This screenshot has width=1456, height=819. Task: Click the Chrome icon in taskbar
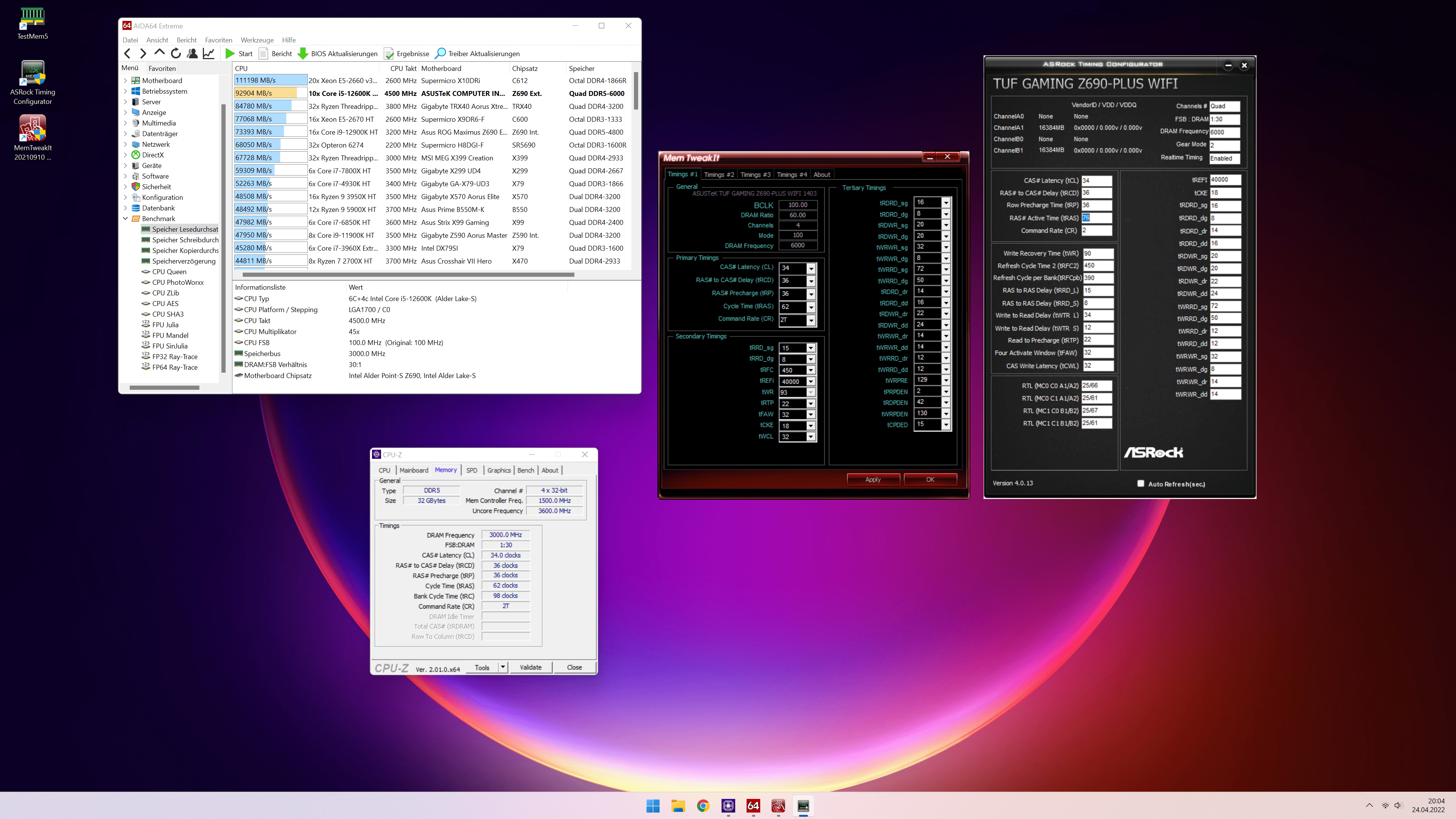tap(703, 805)
